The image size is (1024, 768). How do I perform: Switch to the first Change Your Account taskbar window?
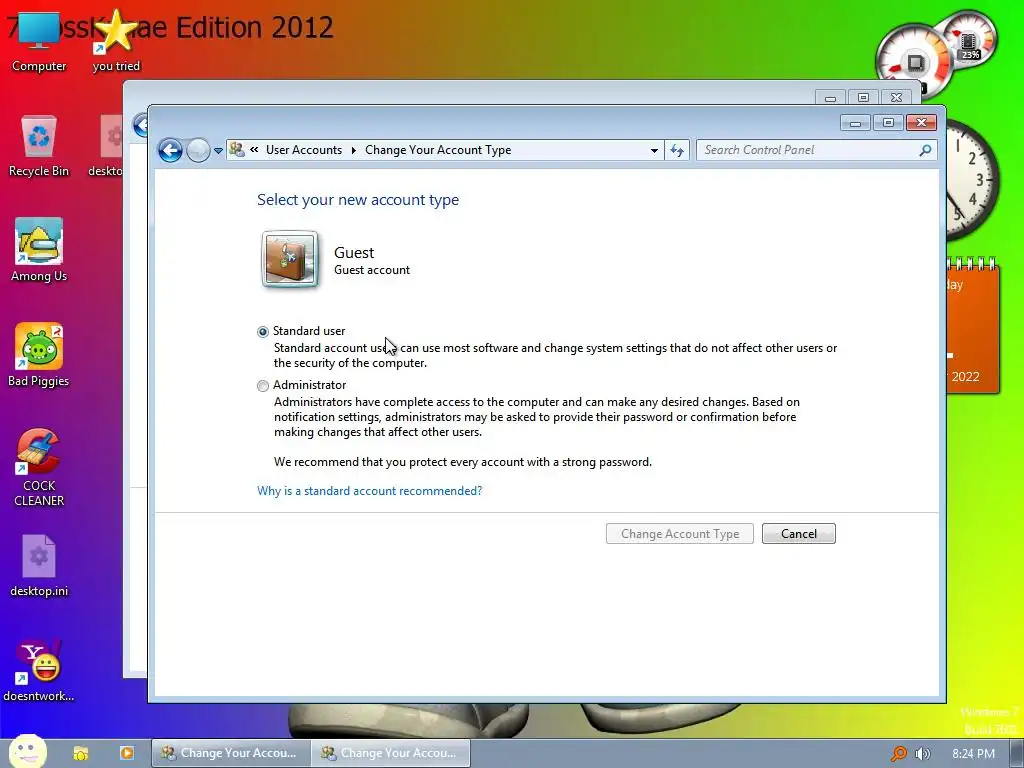(231, 753)
